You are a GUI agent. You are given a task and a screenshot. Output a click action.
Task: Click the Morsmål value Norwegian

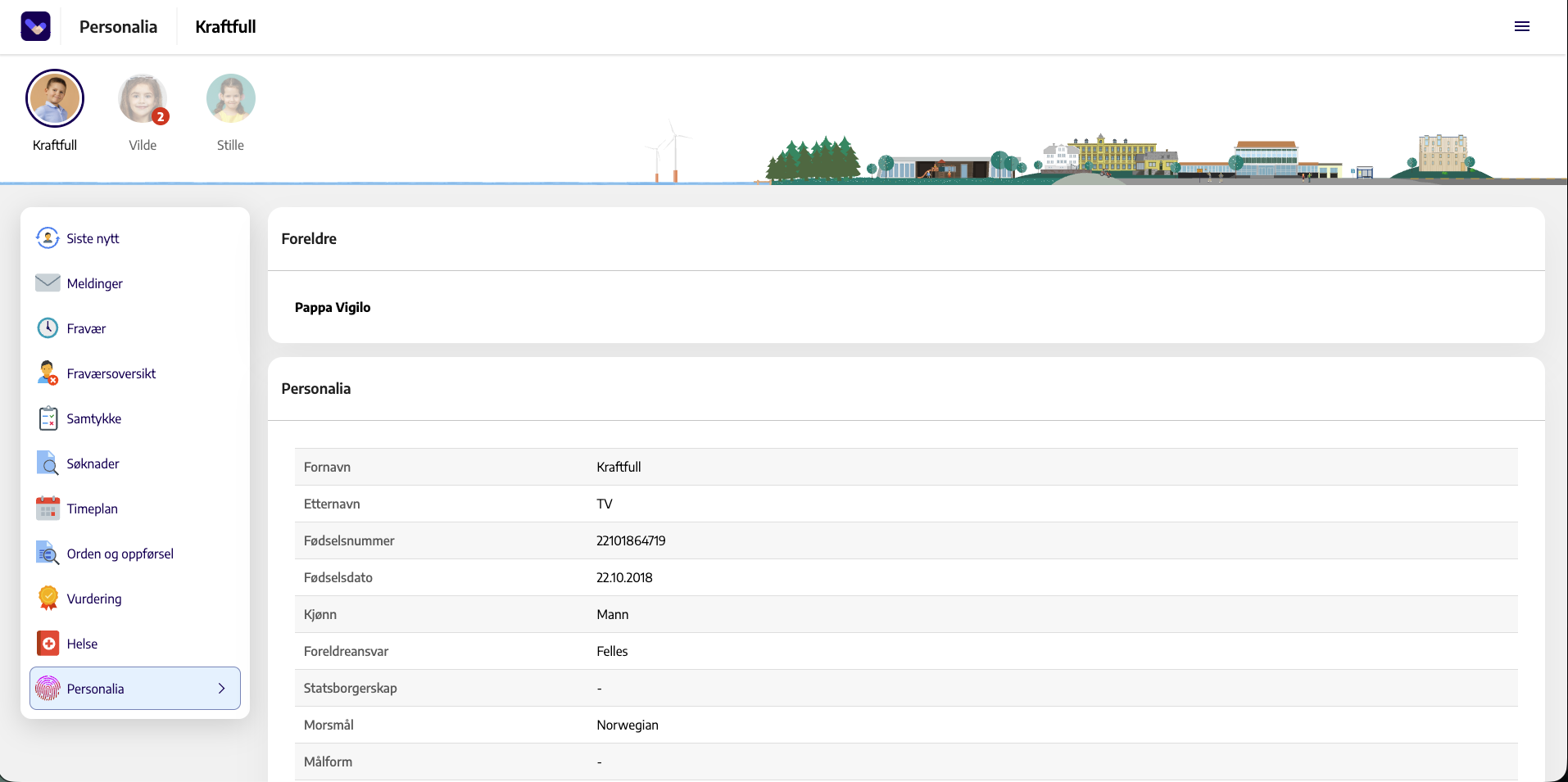628,725
